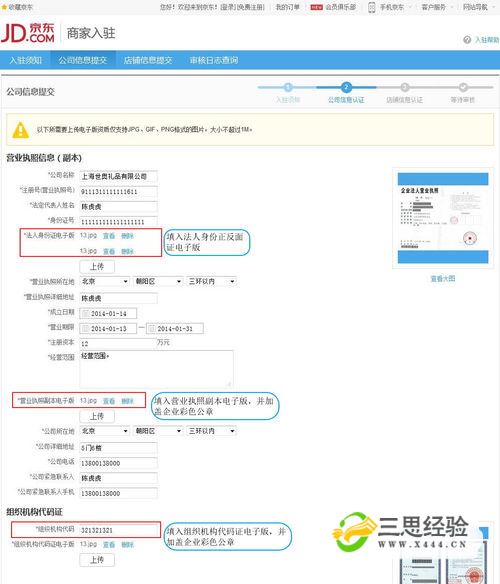500x584 pixels.
Task: Click the yellow warning triangle icon
Action: click(x=20, y=130)
